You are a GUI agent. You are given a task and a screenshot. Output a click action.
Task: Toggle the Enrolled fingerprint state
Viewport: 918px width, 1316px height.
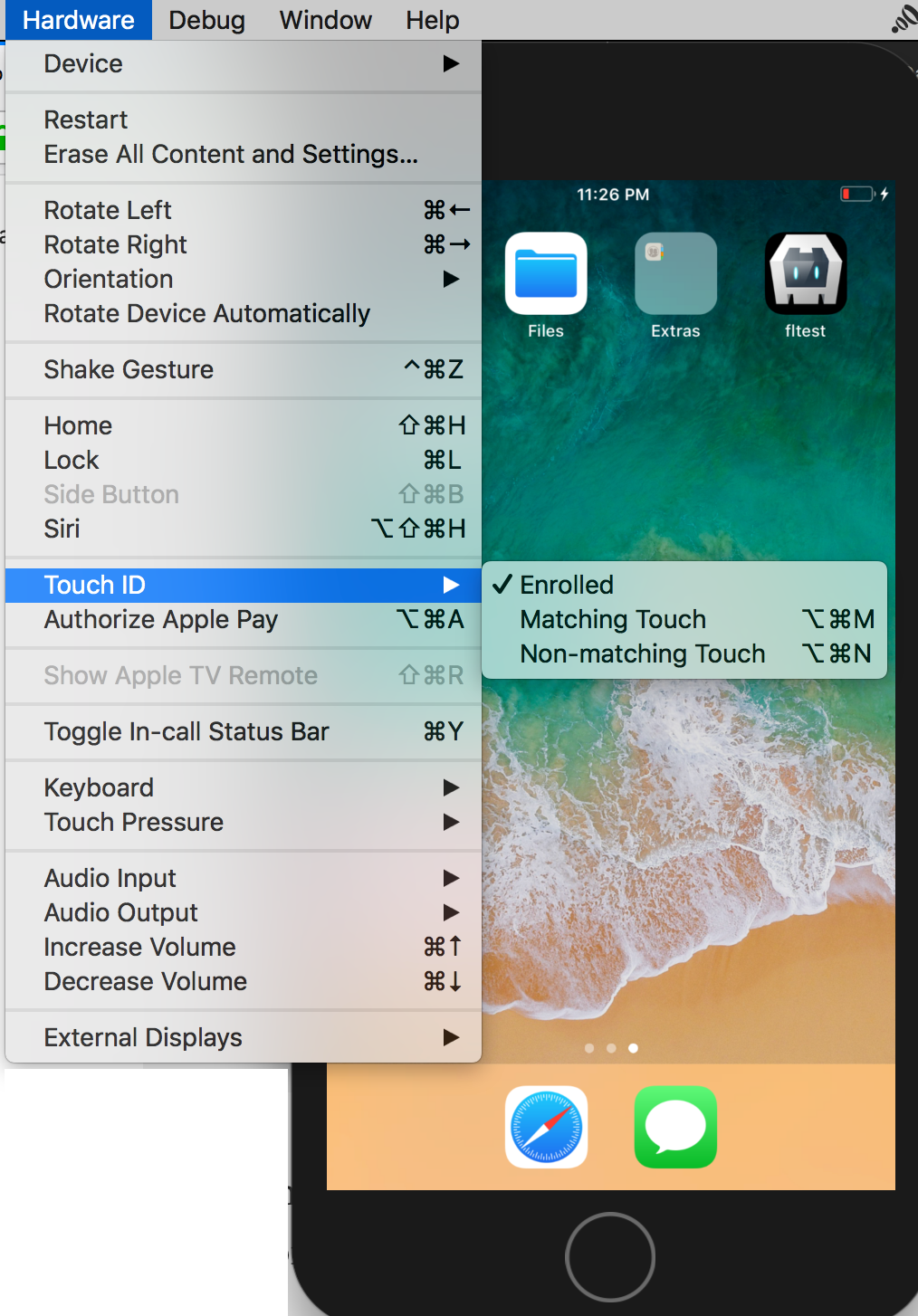tap(565, 585)
